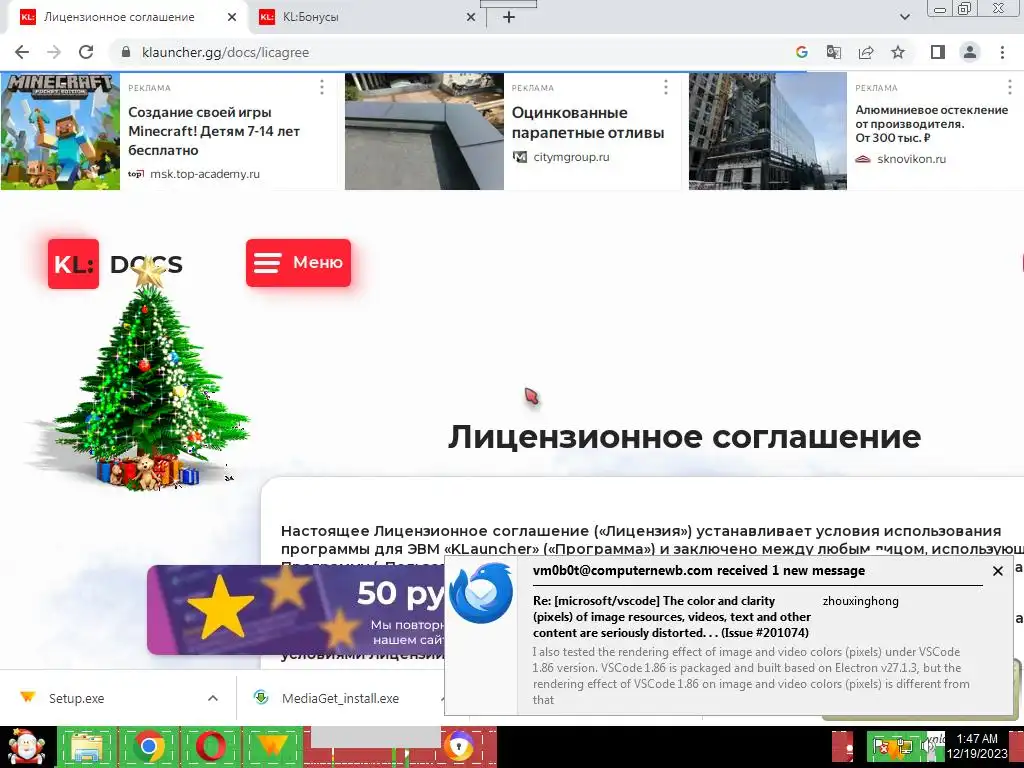
Task: Open the keyhole lock app on taskbar
Action: [x=460, y=747]
